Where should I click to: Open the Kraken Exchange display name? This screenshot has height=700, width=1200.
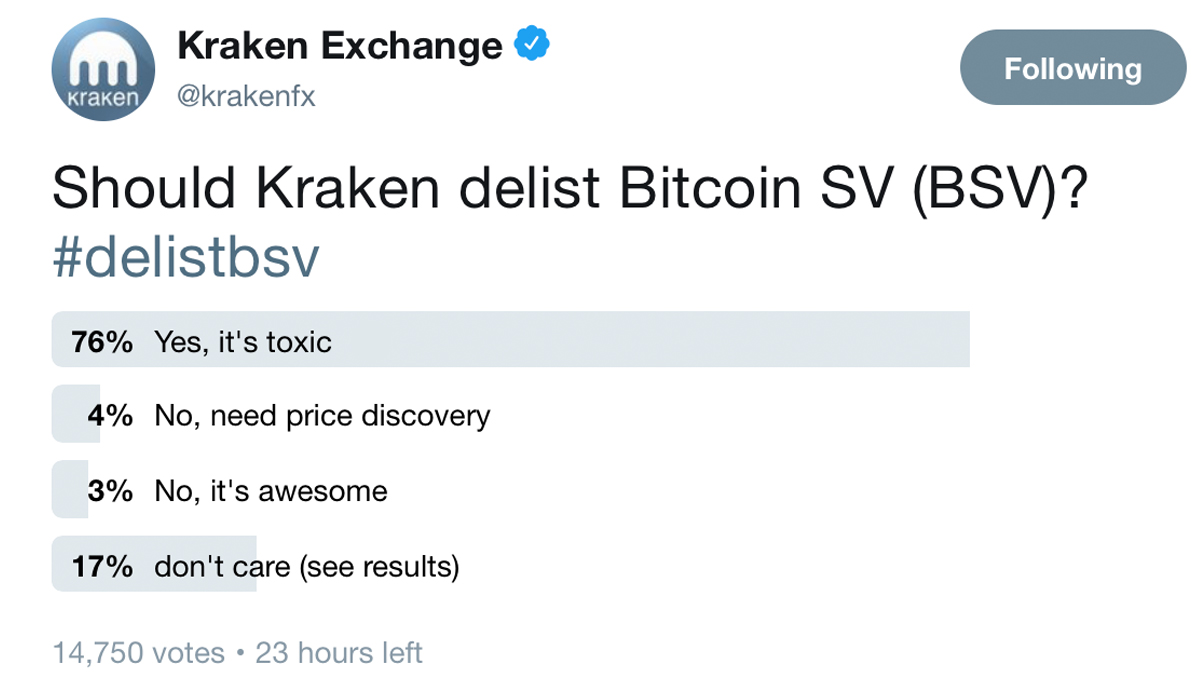click(x=338, y=45)
